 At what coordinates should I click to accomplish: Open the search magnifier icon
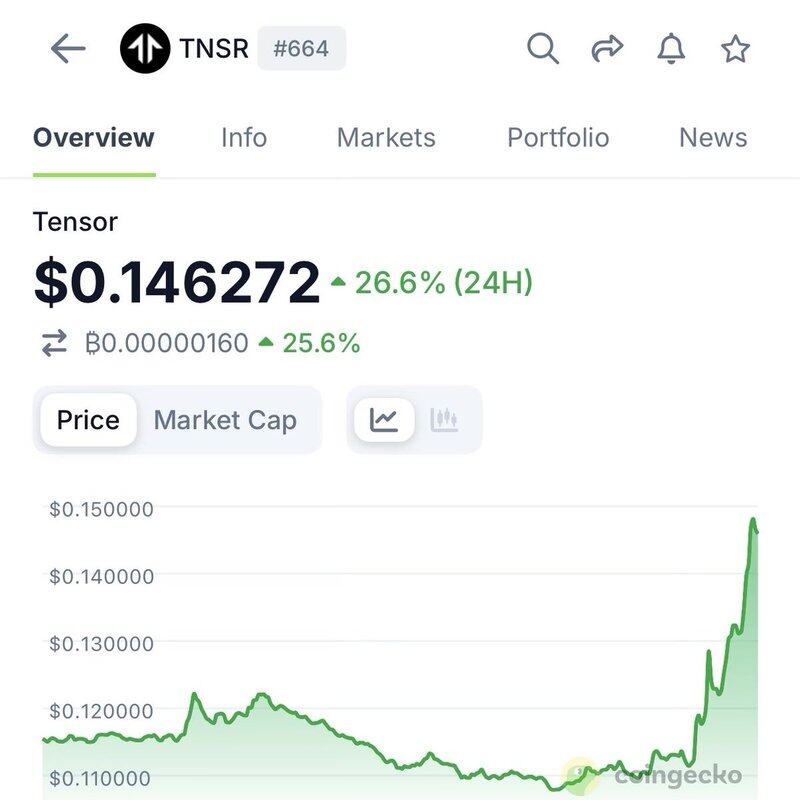tap(542, 48)
